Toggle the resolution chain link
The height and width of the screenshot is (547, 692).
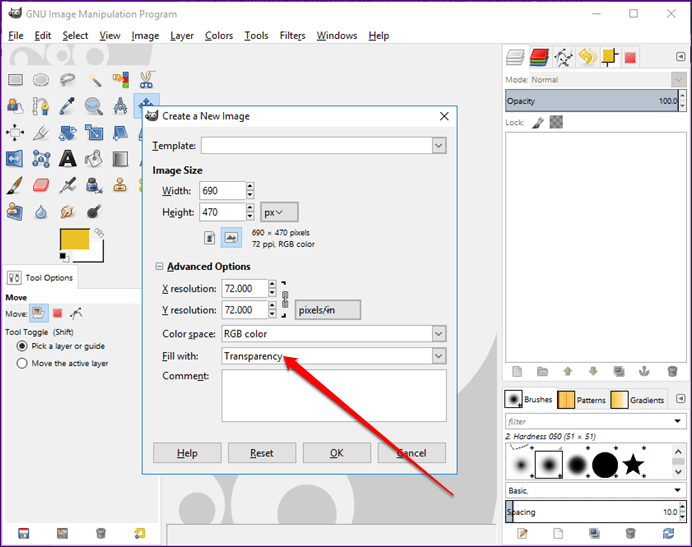click(x=285, y=299)
